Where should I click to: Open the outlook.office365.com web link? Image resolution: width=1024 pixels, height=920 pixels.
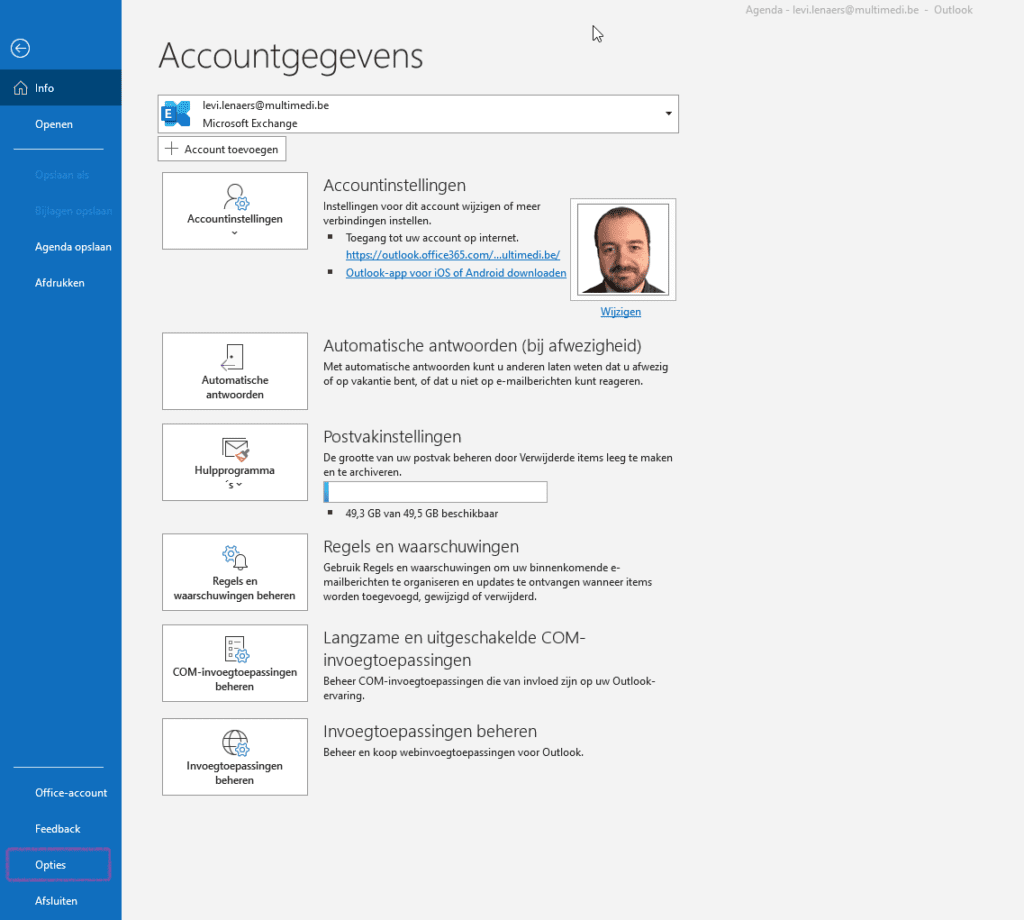coord(453,255)
